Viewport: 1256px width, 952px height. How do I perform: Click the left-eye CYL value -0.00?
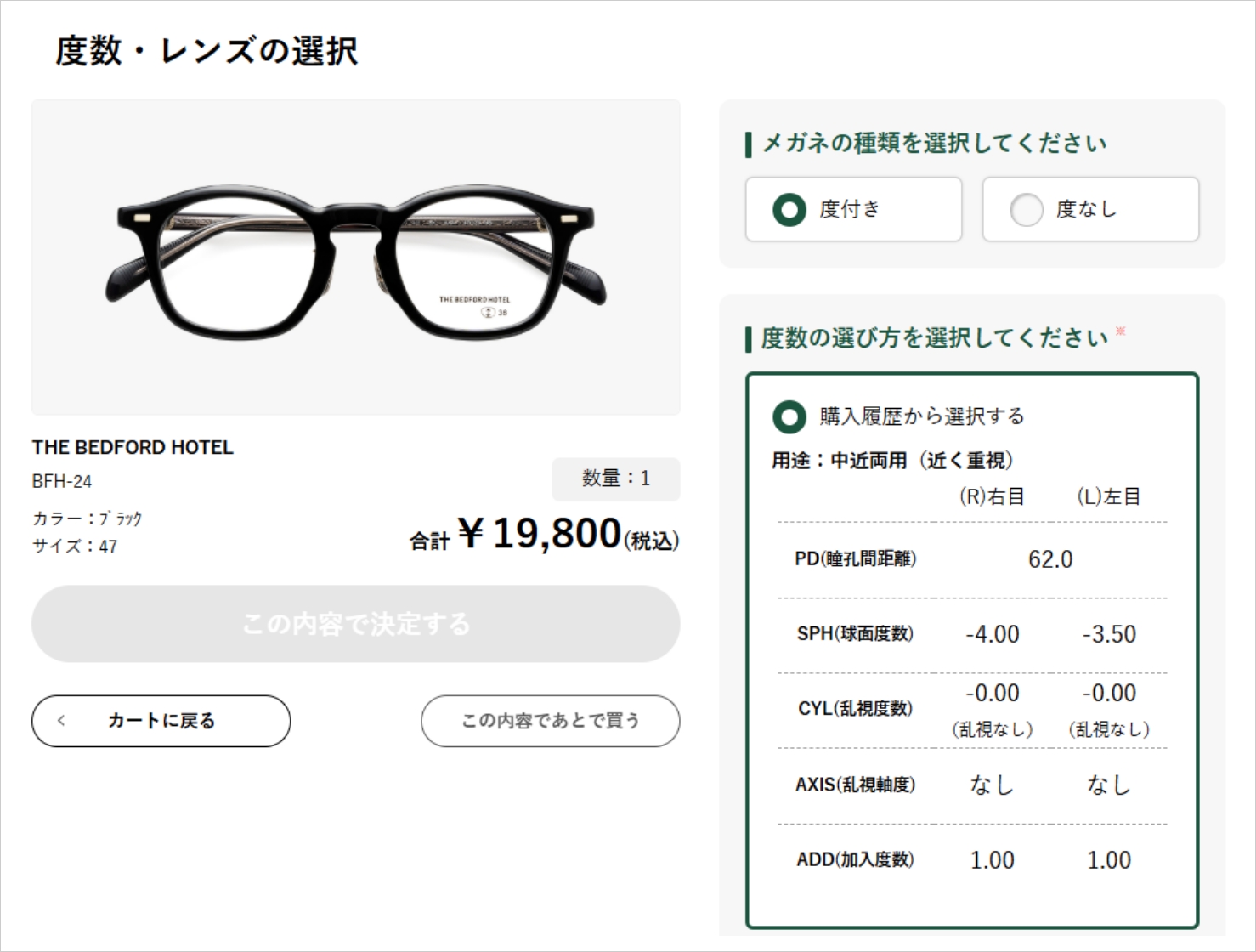tap(1109, 693)
